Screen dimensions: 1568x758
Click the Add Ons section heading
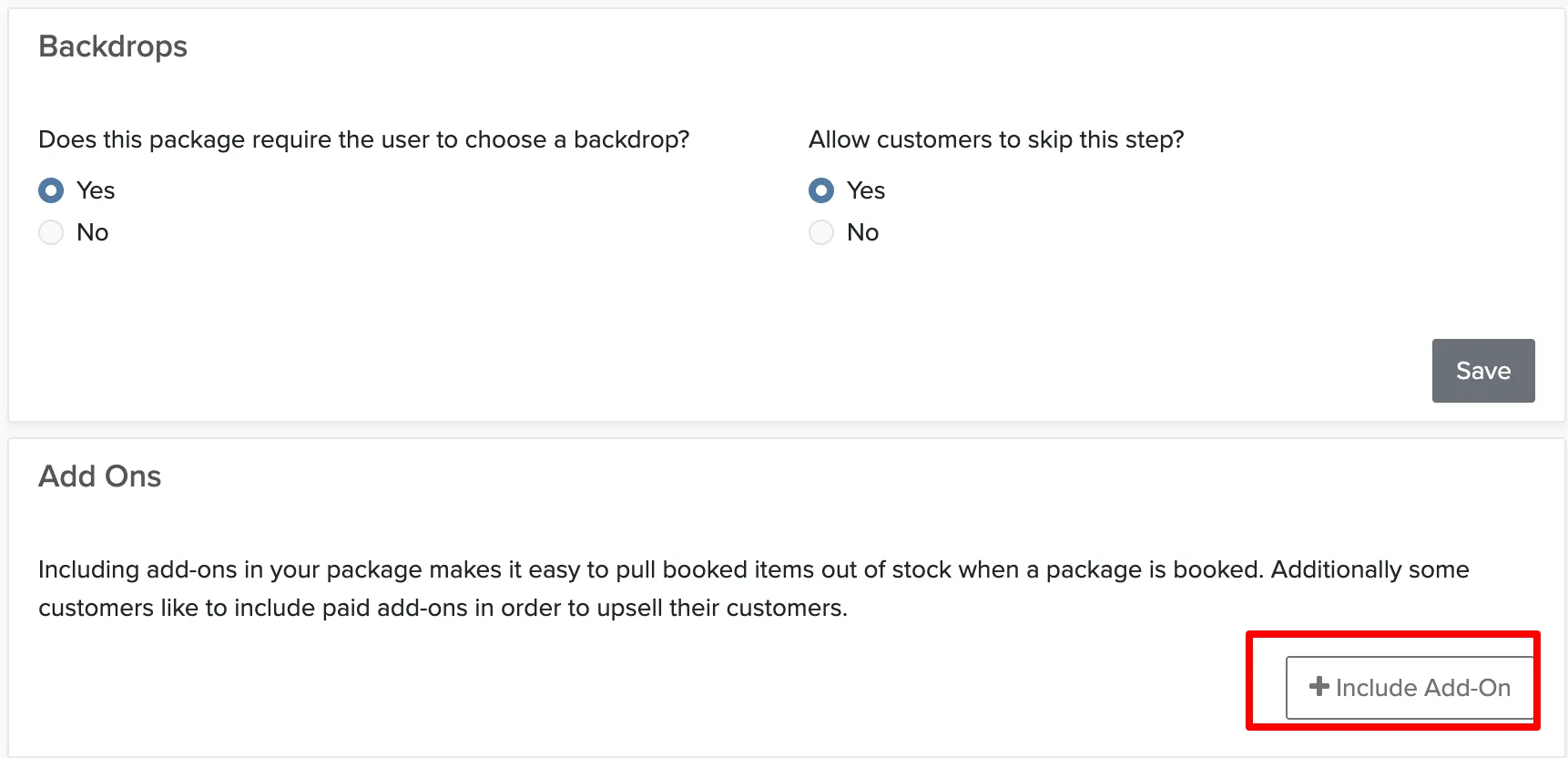point(100,476)
